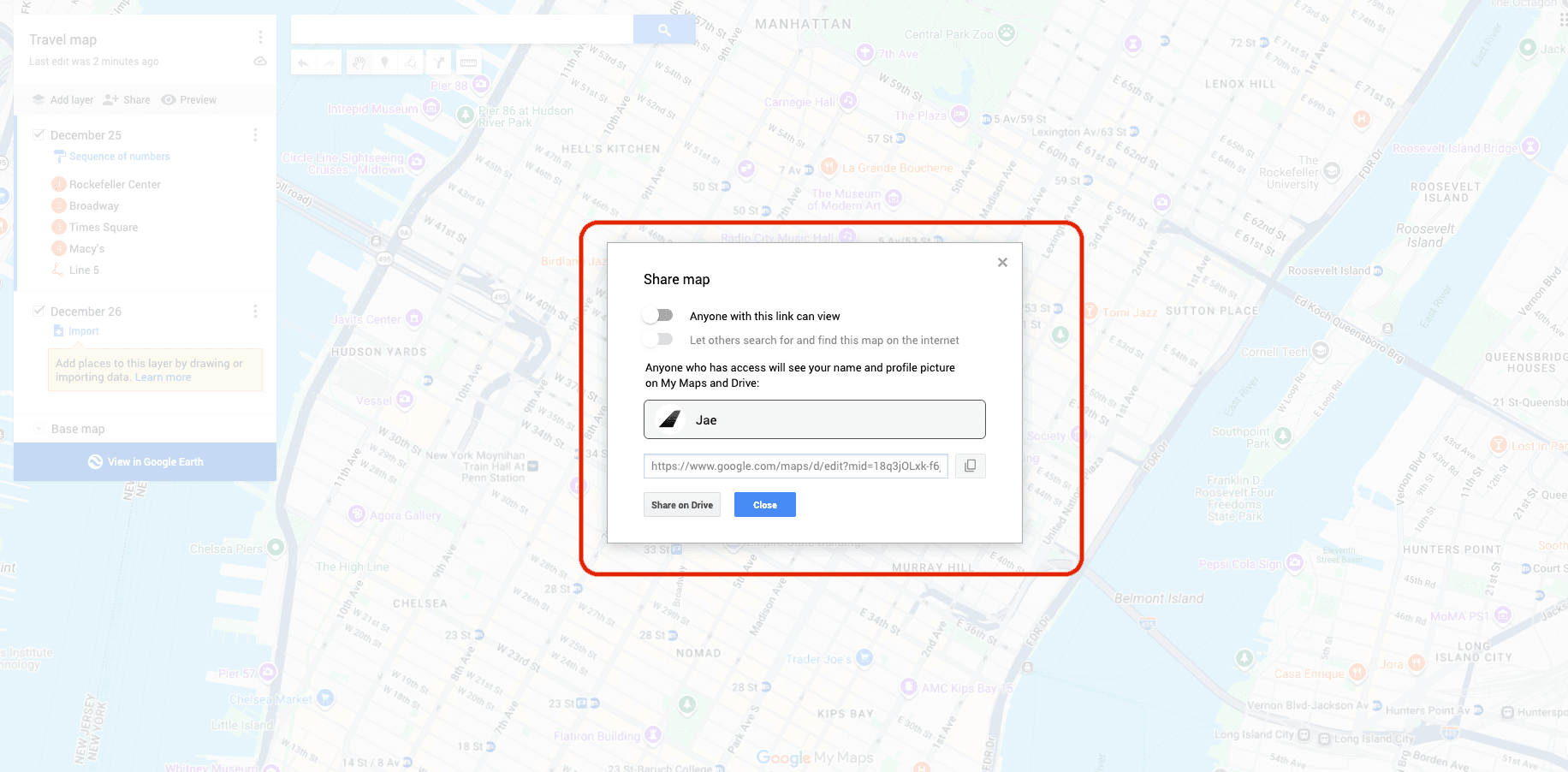Viewport: 1568px width, 772px height.
Task: Select the Add directions tool
Action: point(439,62)
